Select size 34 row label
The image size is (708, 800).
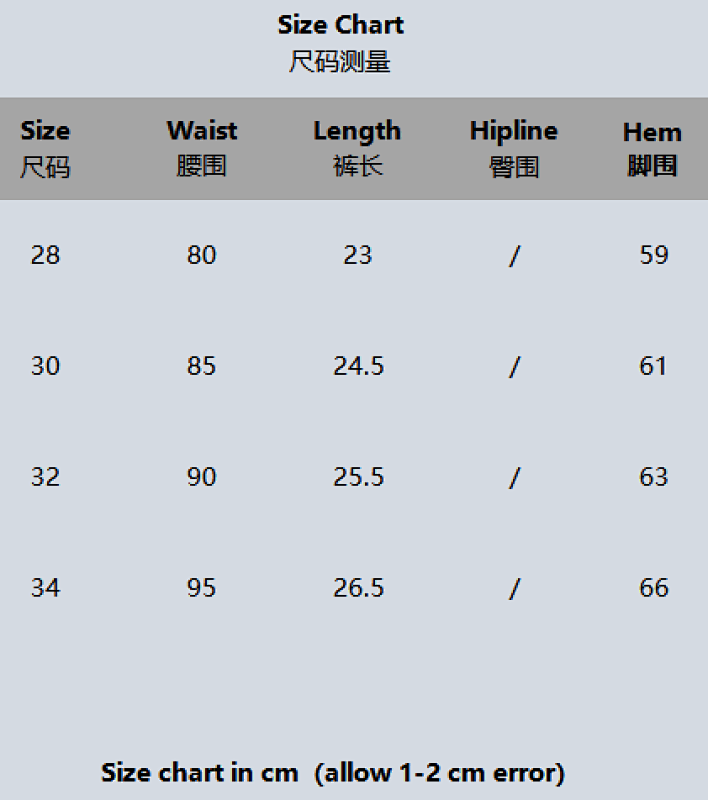click(45, 587)
